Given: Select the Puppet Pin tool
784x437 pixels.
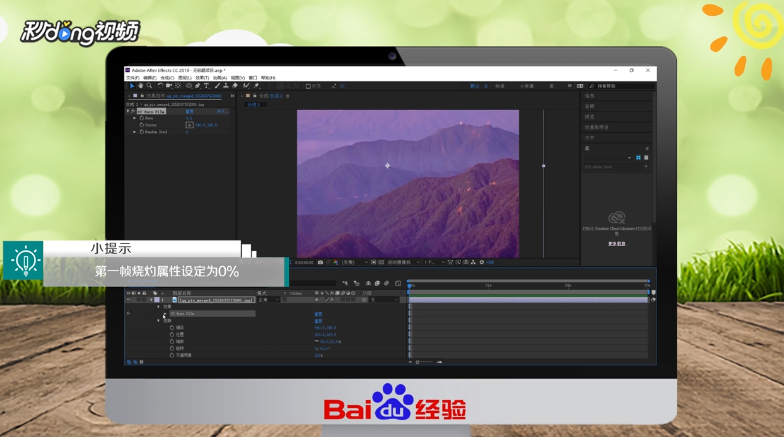Looking at the screenshot, I should (x=256, y=86).
